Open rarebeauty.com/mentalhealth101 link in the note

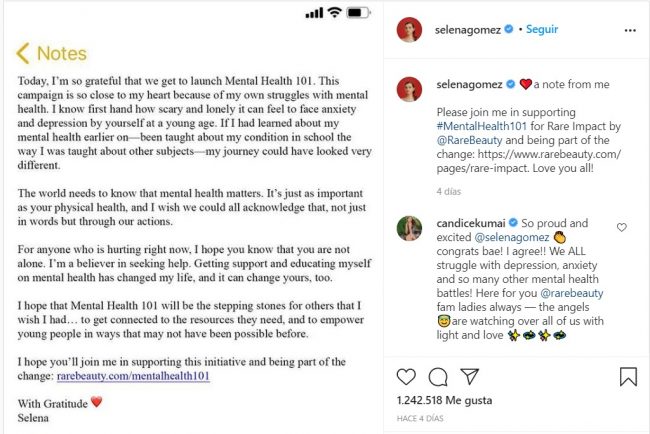134,376
